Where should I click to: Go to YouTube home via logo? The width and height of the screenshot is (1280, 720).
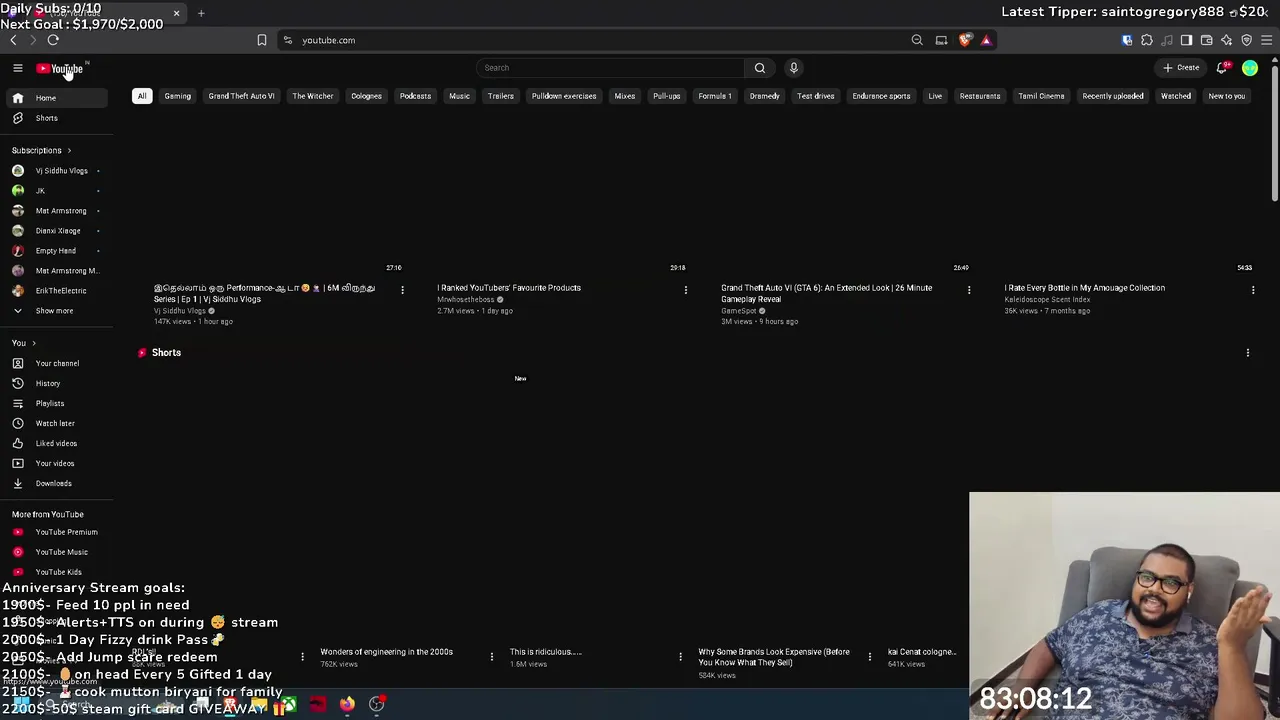point(61,68)
